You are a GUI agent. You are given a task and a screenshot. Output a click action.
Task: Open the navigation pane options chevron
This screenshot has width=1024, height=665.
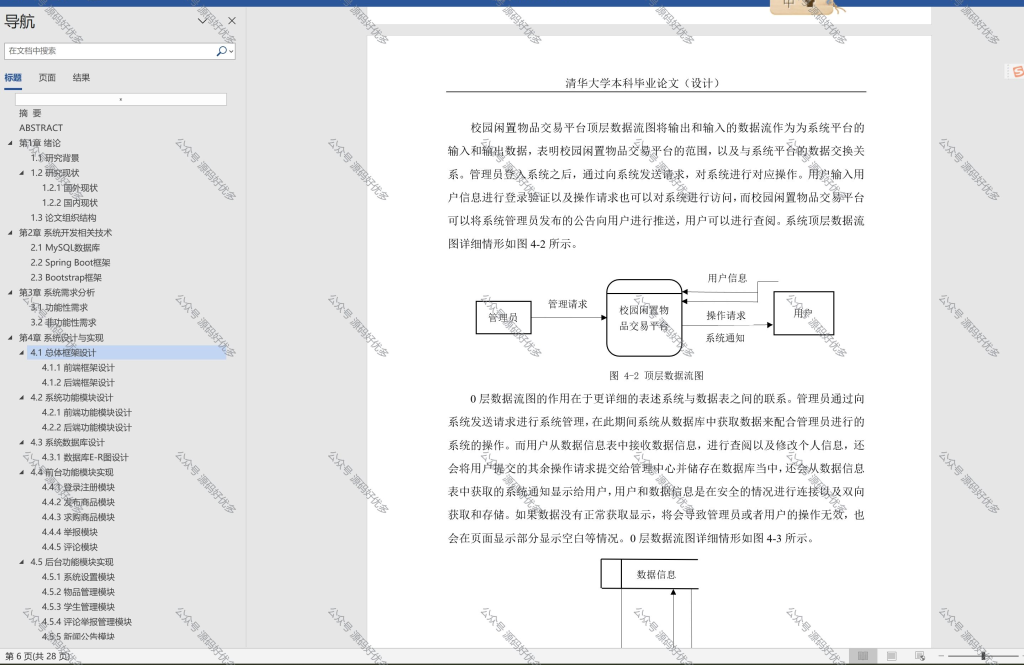pos(203,21)
